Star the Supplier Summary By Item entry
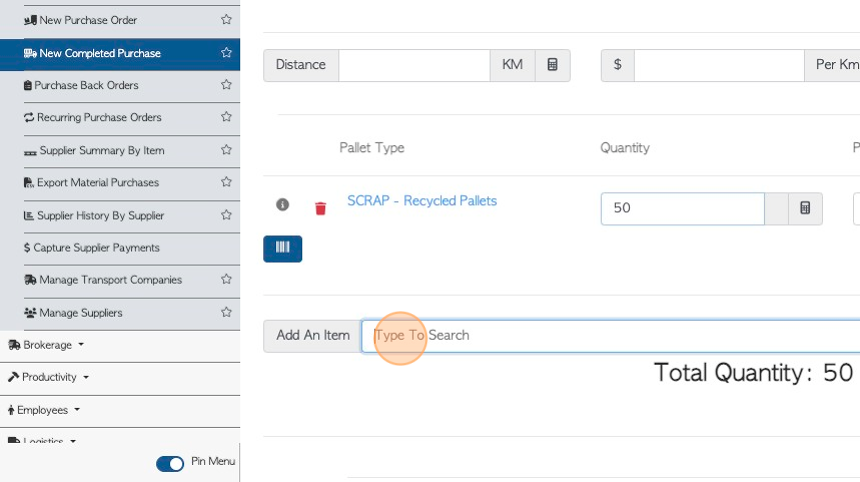860x482 pixels. point(226,150)
